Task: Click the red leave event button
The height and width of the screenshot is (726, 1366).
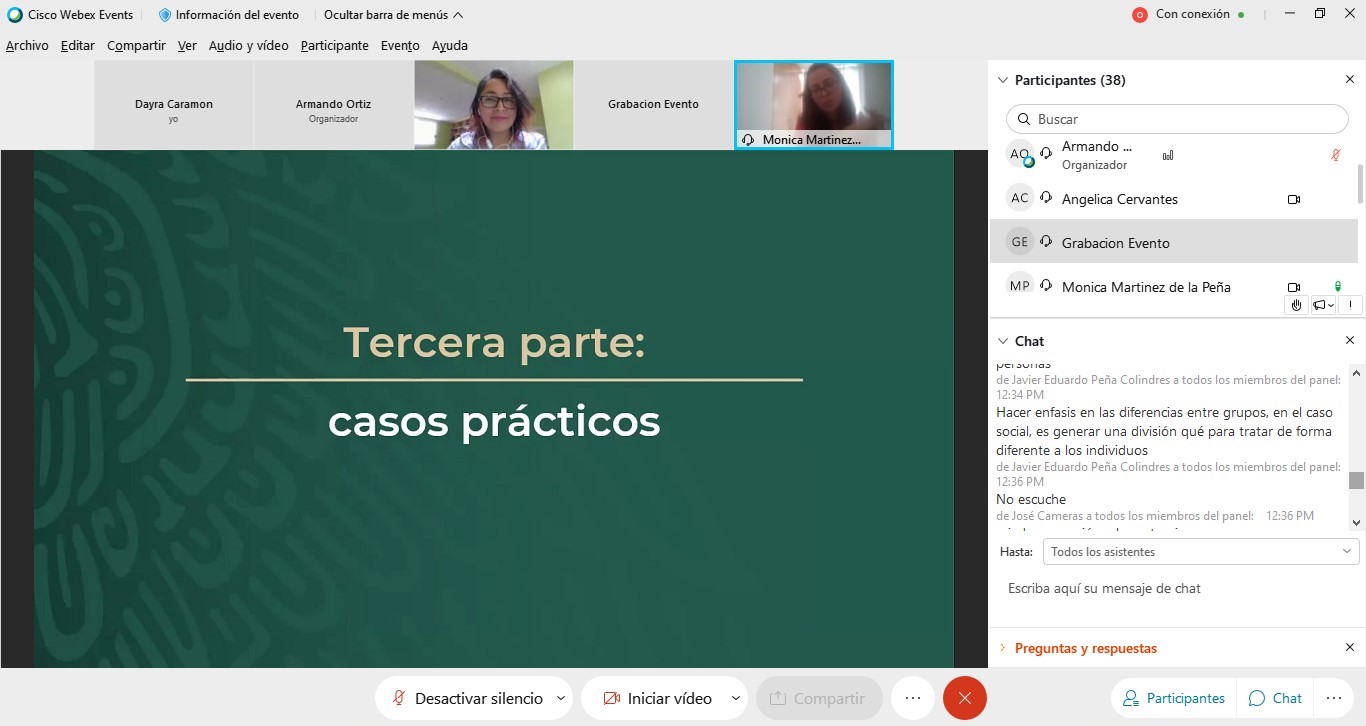Action: (964, 698)
